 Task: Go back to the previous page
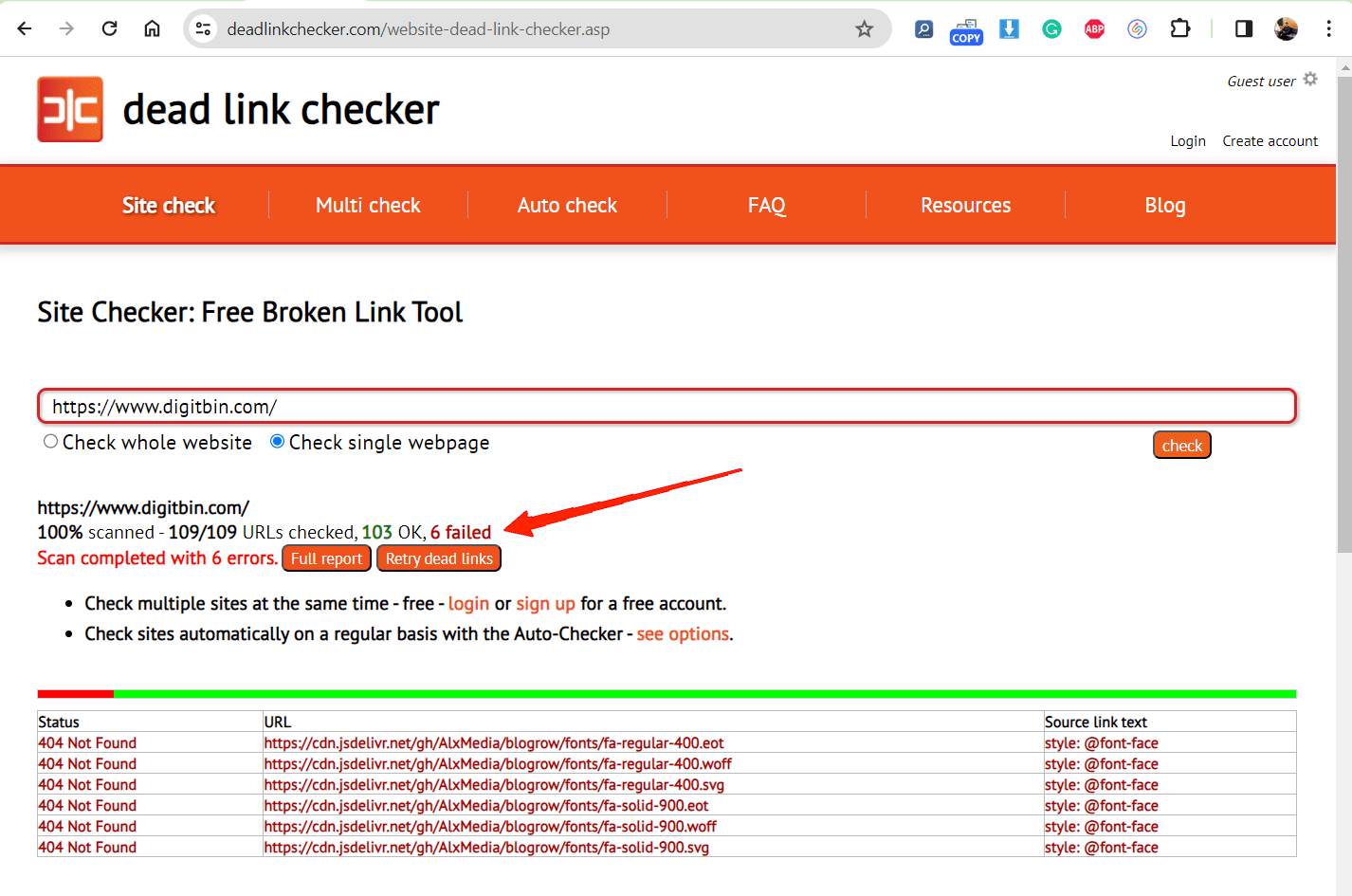25,28
